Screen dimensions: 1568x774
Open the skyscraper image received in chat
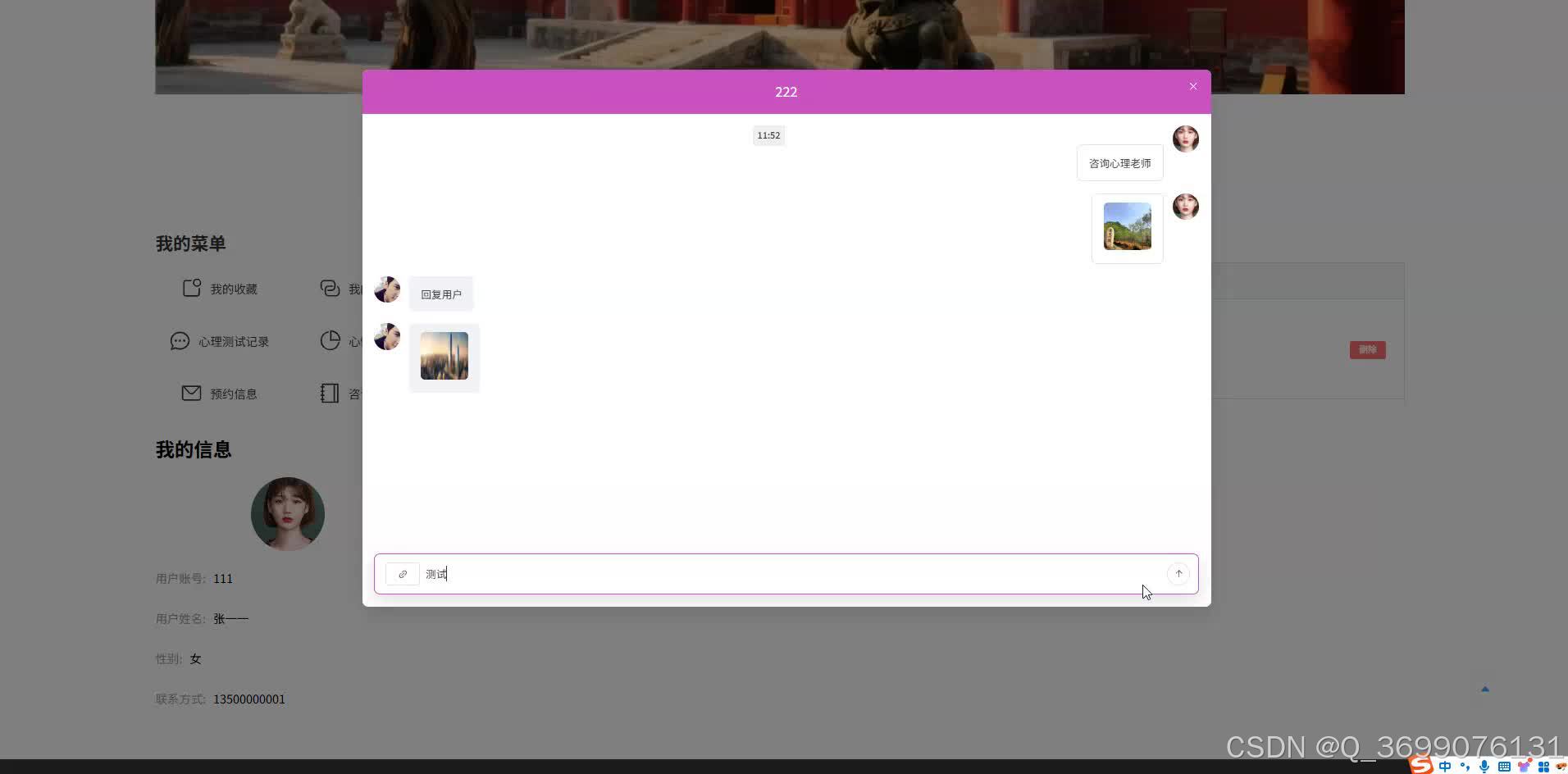point(444,356)
